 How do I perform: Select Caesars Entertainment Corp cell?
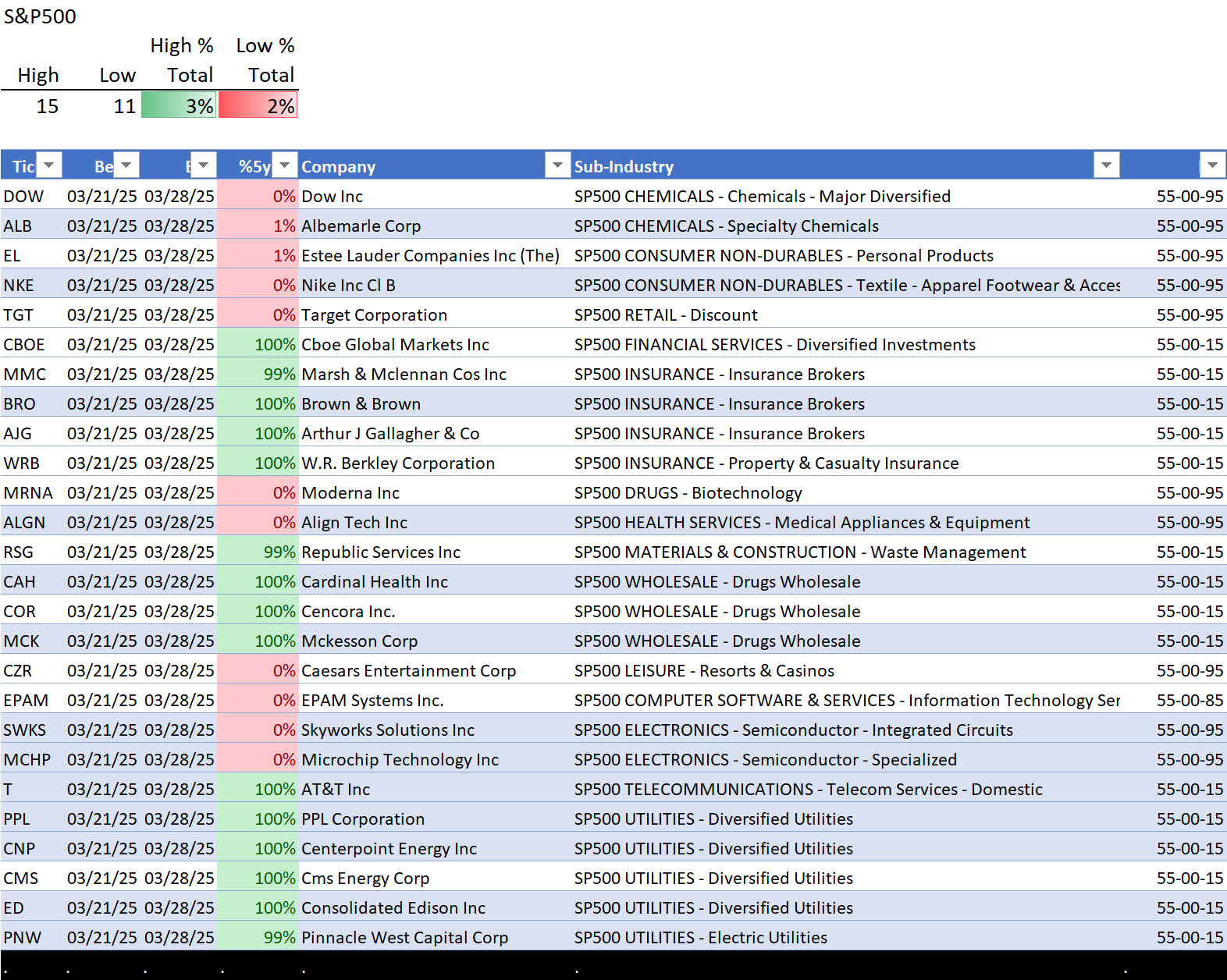pyautogui.click(x=434, y=670)
